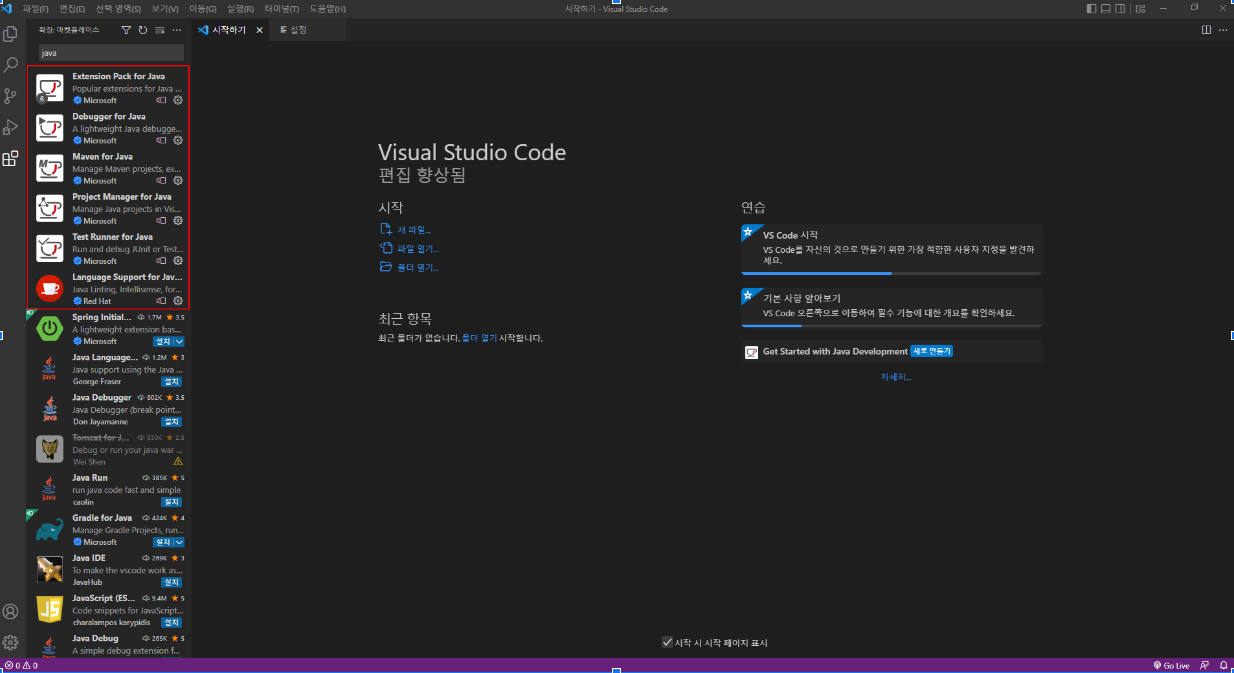Open the extensions panel more actions menu
The width and height of the screenshot is (1234, 673).
177,30
